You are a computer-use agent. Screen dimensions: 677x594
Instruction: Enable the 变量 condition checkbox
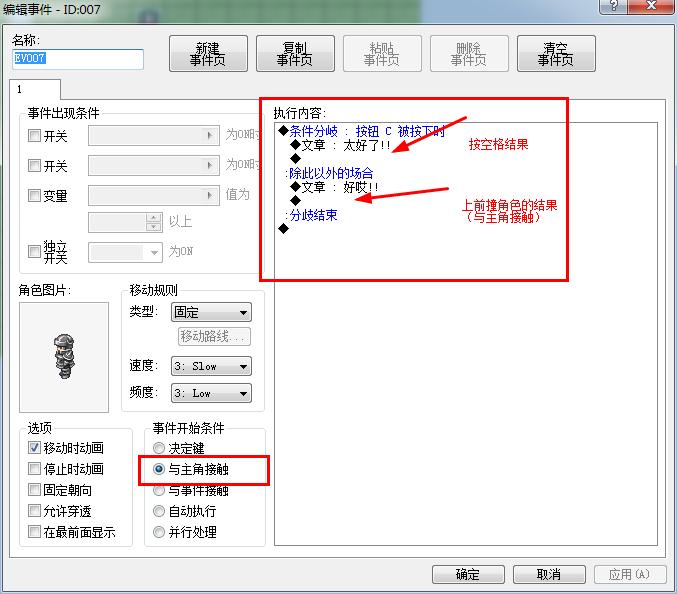34,196
